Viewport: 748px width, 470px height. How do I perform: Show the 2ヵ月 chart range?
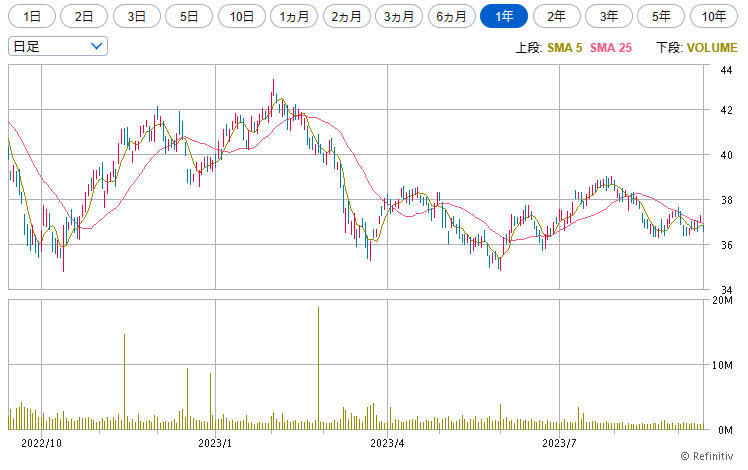(x=347, y=16)
